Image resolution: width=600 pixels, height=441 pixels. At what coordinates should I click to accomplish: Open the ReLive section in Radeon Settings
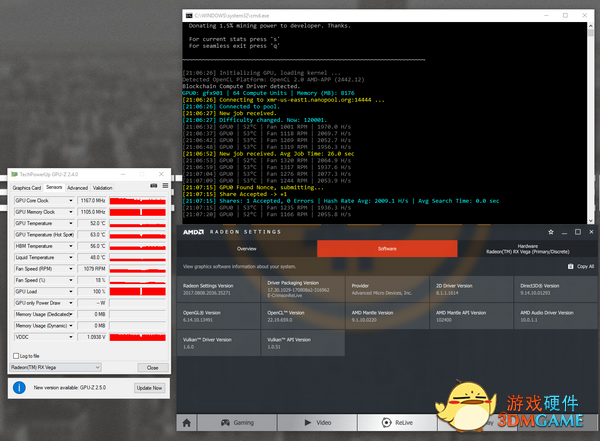397,423
